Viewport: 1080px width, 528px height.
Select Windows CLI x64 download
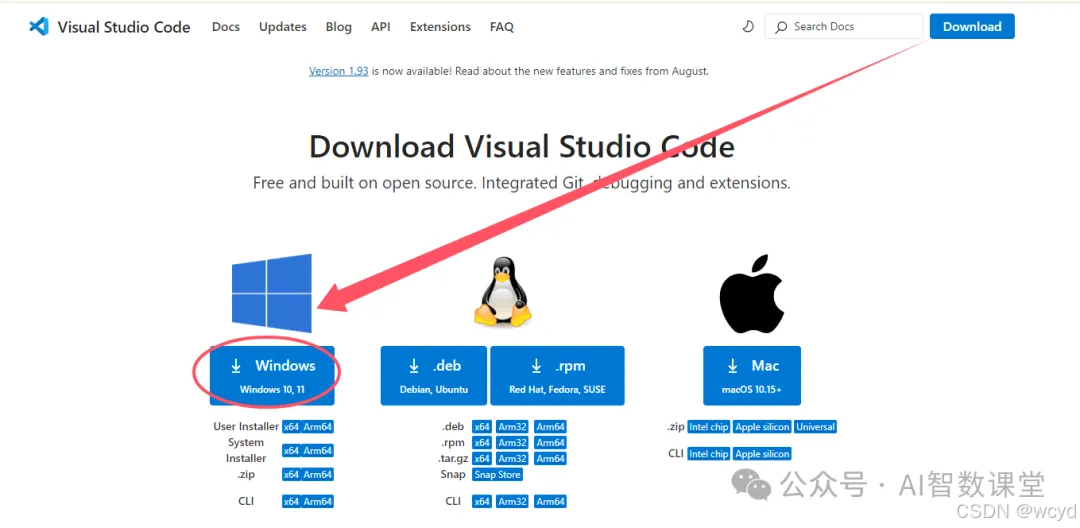coord(291,501)
